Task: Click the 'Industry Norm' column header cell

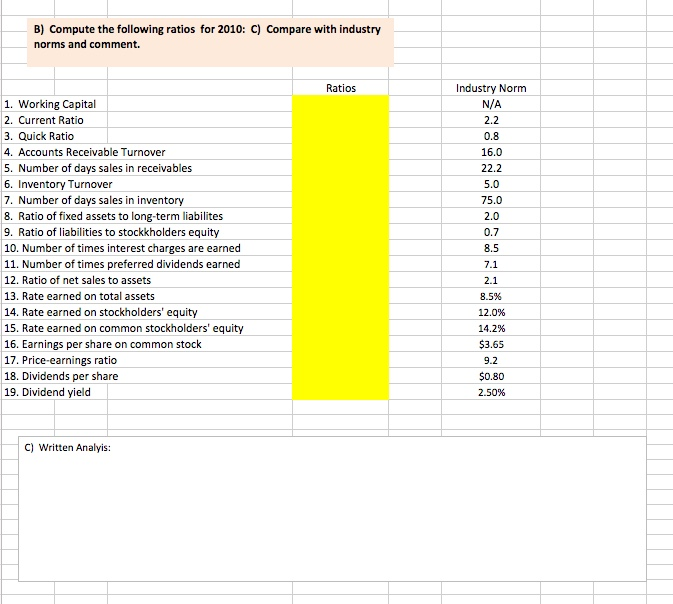Action: click(491, 88)
